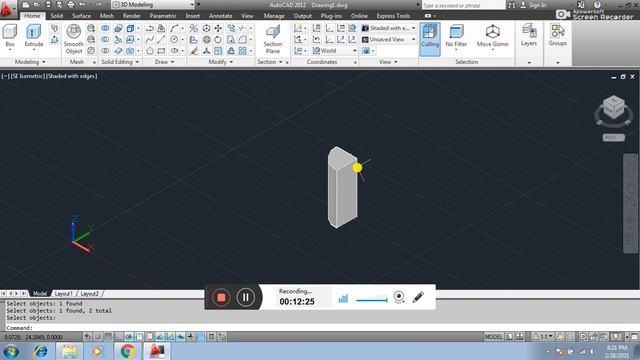Open Google Chrome from the taskbar

tap(127, 351)
